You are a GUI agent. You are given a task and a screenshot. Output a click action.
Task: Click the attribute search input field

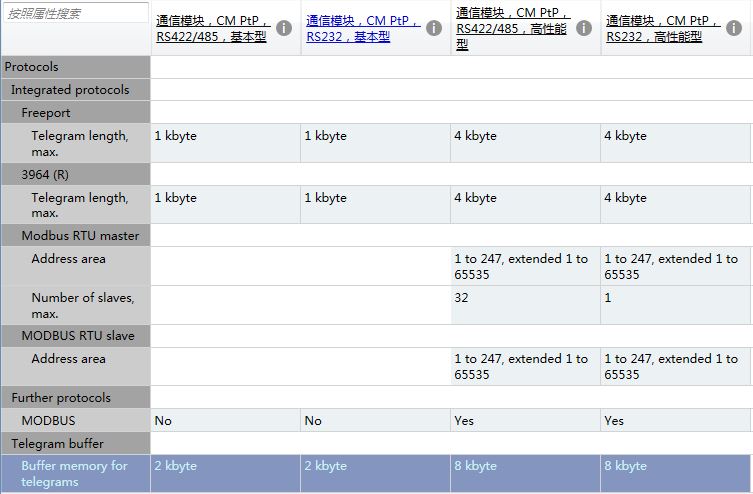click(x=75, y=14)
